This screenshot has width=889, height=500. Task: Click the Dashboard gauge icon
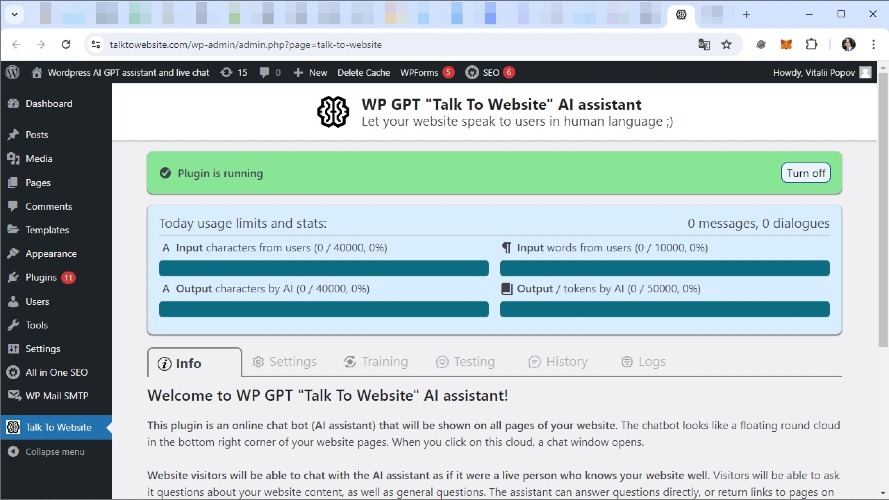(x=13, y=104)
